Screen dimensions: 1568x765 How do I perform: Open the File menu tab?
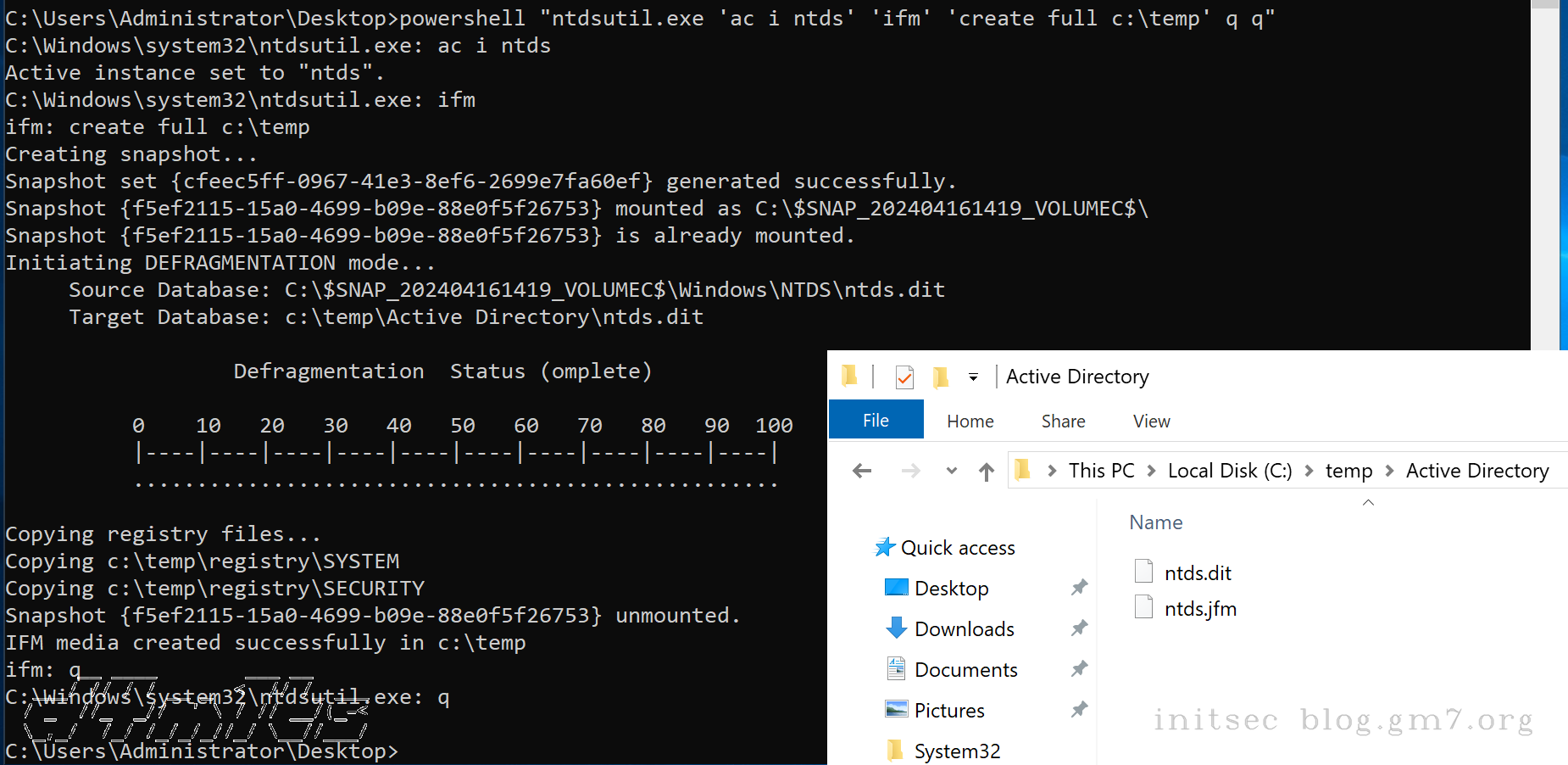(x=876, y=421)
